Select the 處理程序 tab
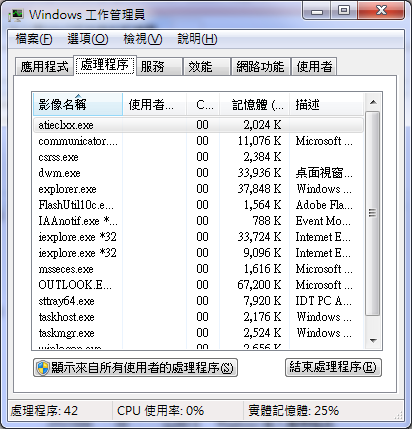 (104, 65)
